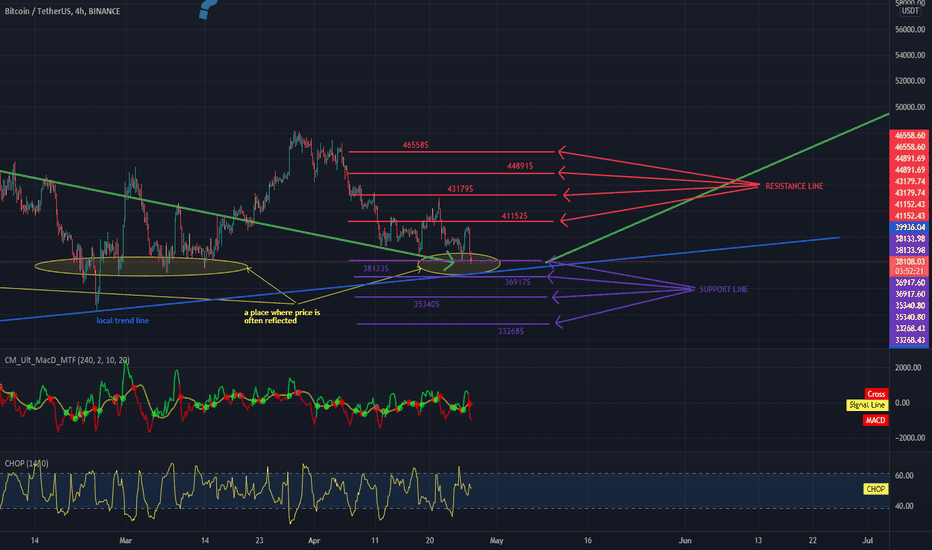This screenshot has width=932, height=550.
Task: Click the Apr date on time axis
Action: coord(314,540)
